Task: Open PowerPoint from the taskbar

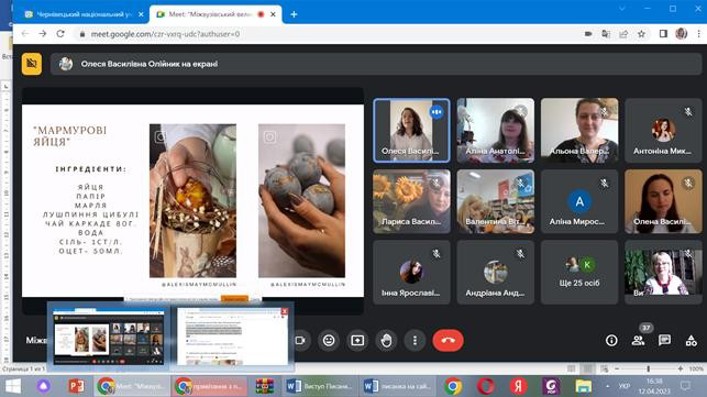Action: (76, 387)
